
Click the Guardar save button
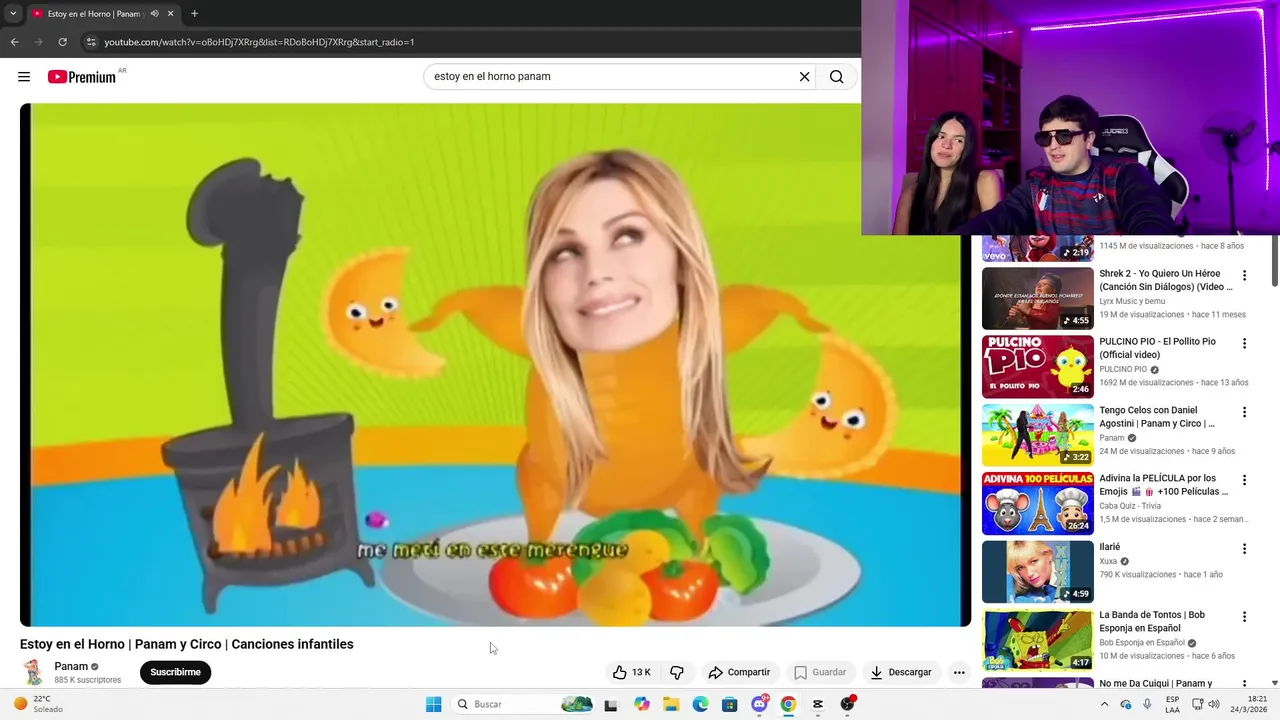(820, 672)
